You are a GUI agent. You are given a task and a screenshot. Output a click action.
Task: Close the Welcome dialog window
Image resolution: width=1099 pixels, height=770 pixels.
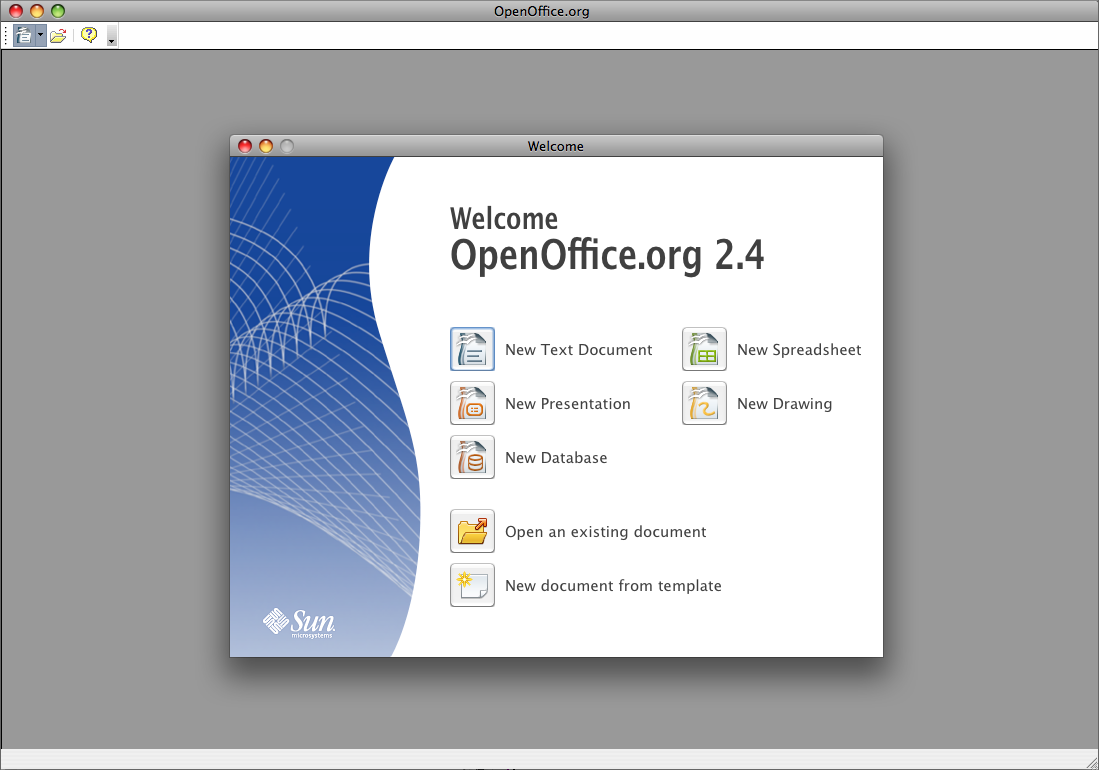(245, 146)
